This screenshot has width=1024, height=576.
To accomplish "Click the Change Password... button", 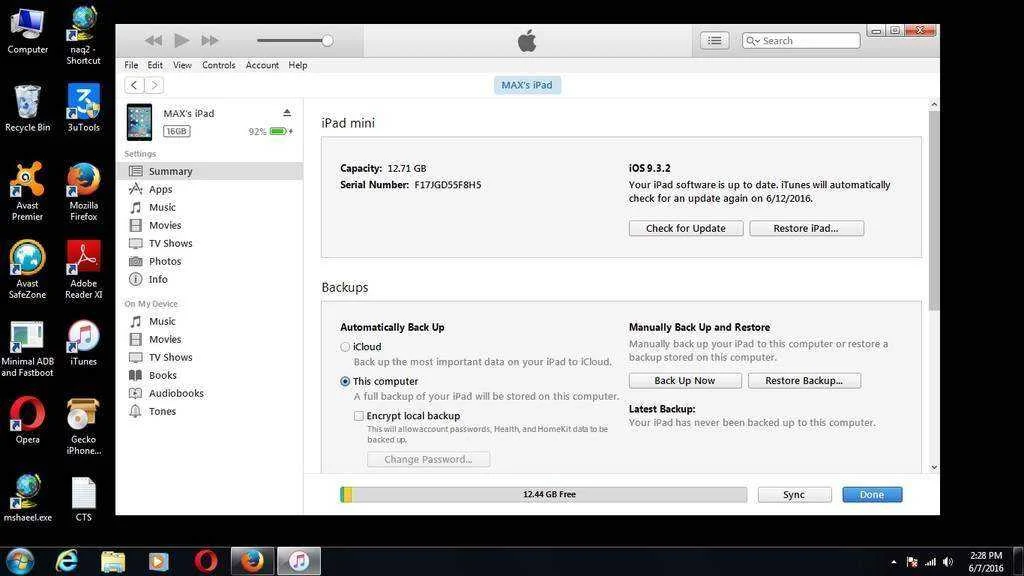I will pyautogui.click(x=428, y=460).
